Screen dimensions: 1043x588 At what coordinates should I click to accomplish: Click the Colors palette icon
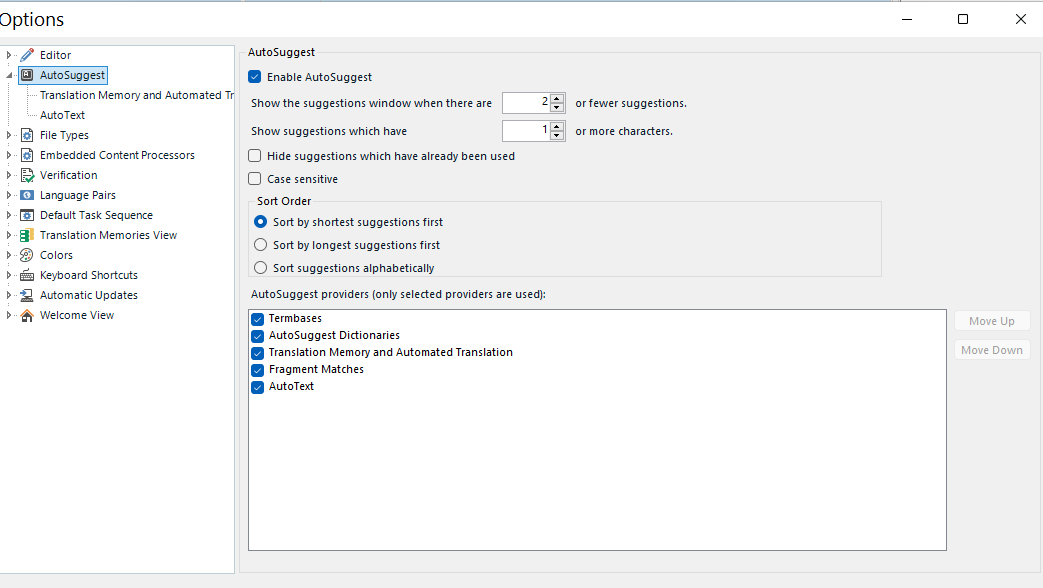coord(27,255)
